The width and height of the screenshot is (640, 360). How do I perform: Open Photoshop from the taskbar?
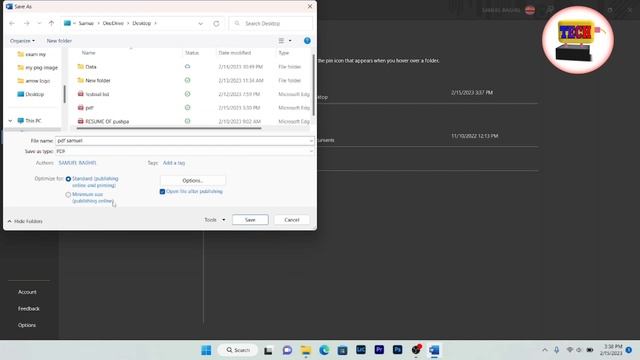click(x=398, y=350)
